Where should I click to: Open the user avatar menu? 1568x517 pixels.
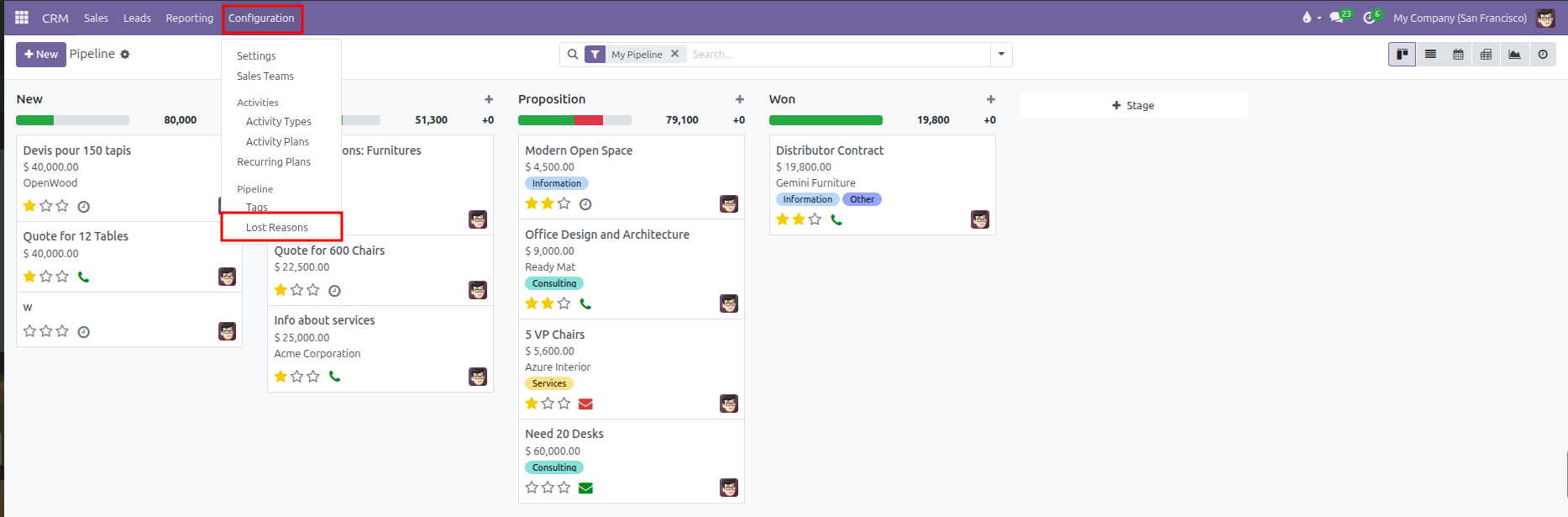pos(1545,18)
